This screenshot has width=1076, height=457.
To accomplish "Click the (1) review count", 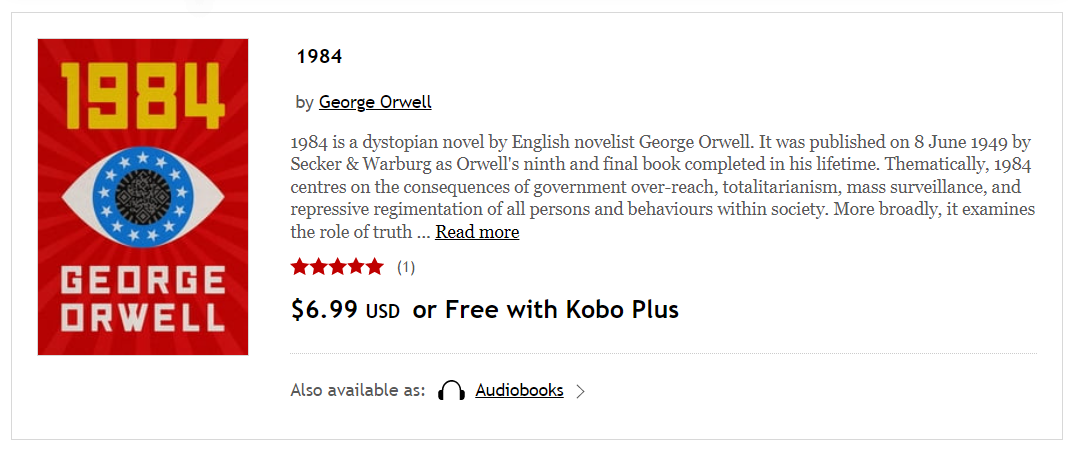I will pyautogui.click(x=406, y=268).
